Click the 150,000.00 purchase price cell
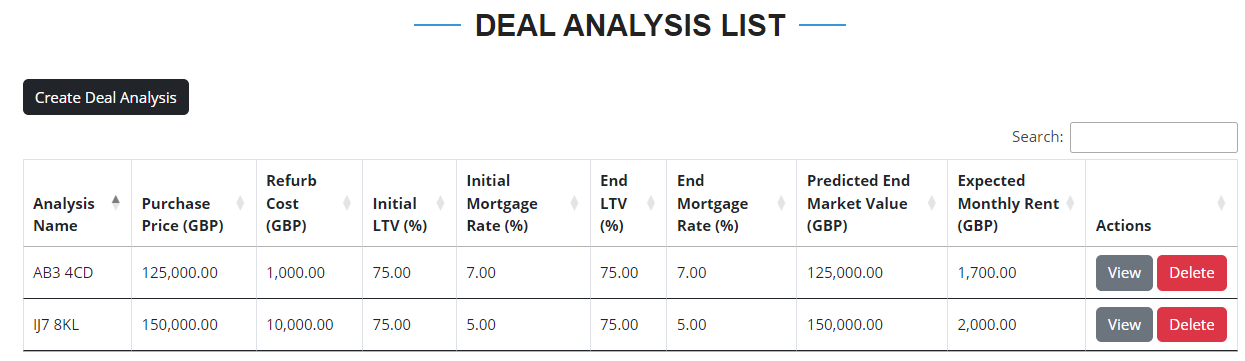The image size is (1245, 361). [193, 324]
